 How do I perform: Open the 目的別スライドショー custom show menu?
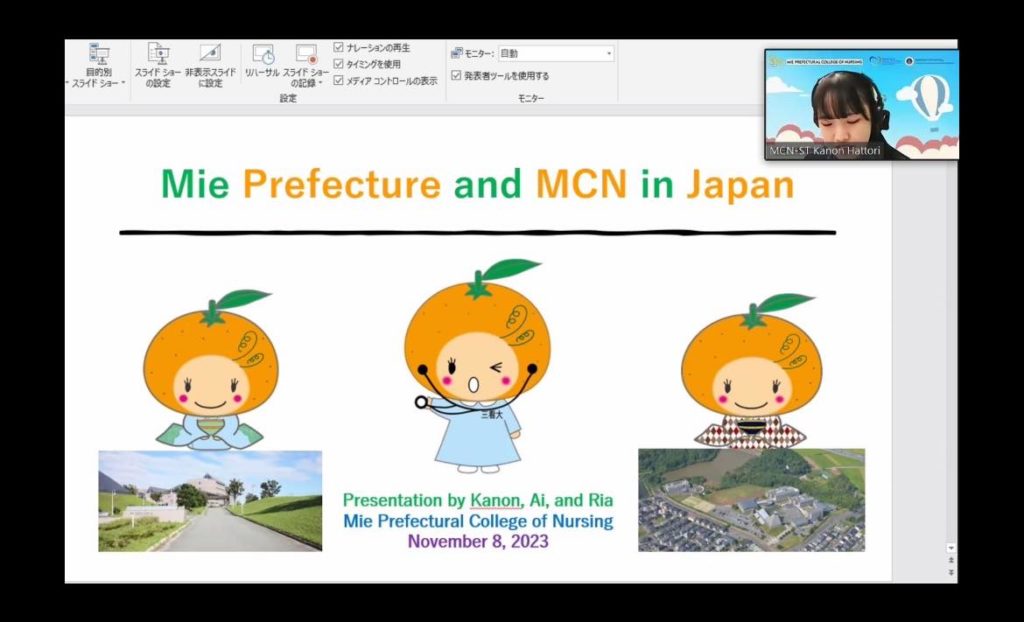click(98, 65)
